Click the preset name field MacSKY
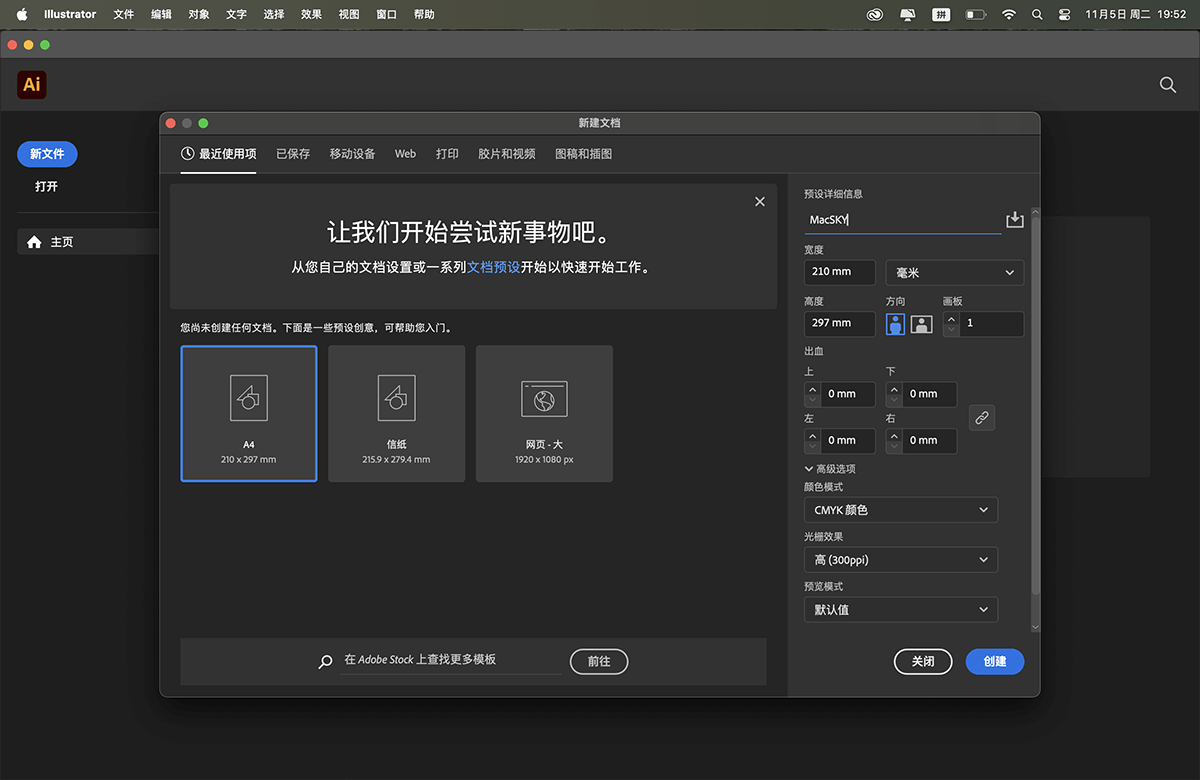Image resolution: width=1200 pixels, height=780 pixels. coord(902,220)
